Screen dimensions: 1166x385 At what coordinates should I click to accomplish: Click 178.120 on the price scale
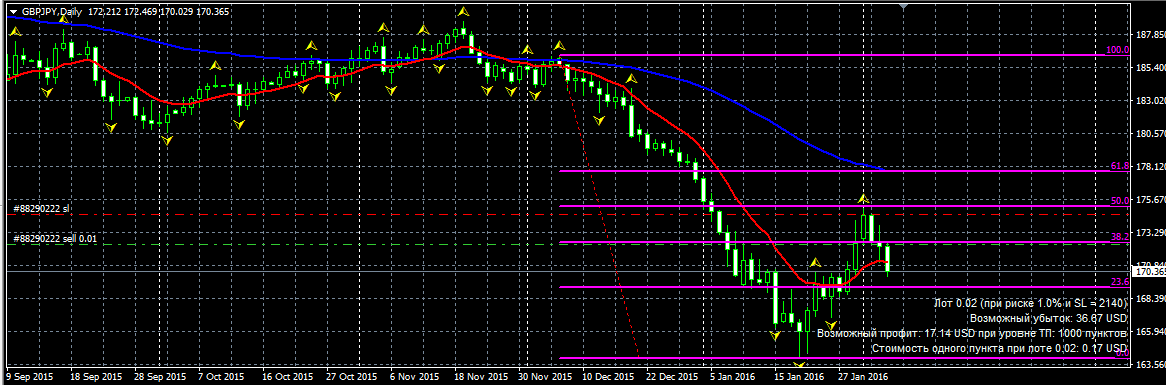click(x=1150, y=167)
